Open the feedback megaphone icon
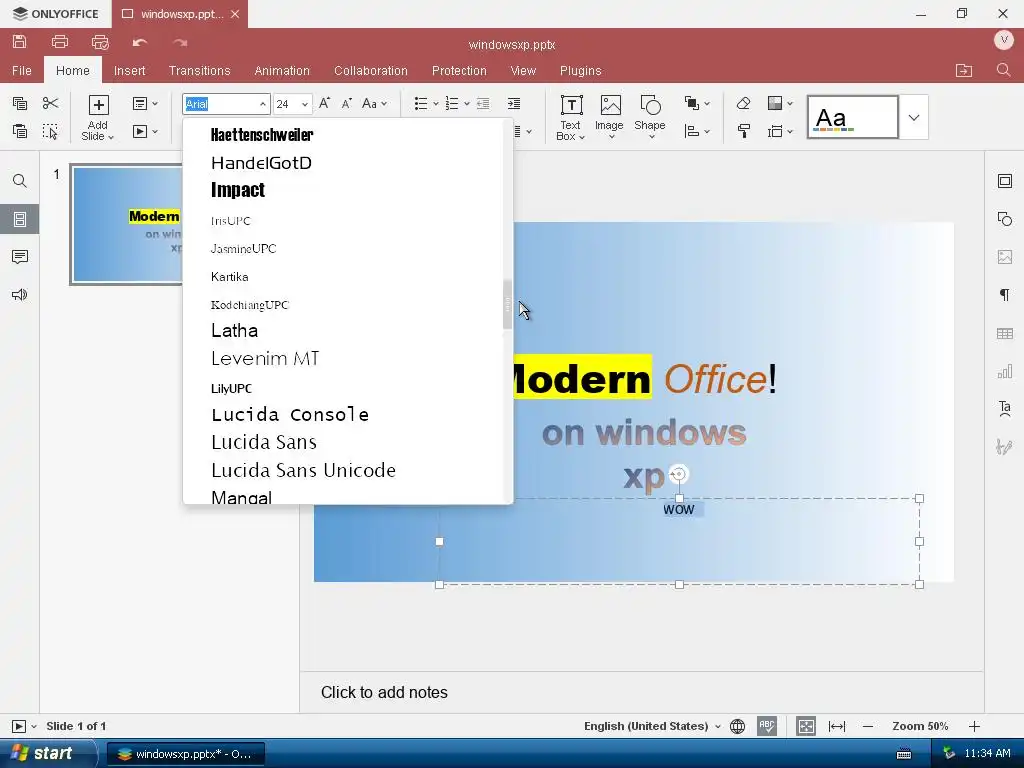1024x768 pixels. (20, 295)
